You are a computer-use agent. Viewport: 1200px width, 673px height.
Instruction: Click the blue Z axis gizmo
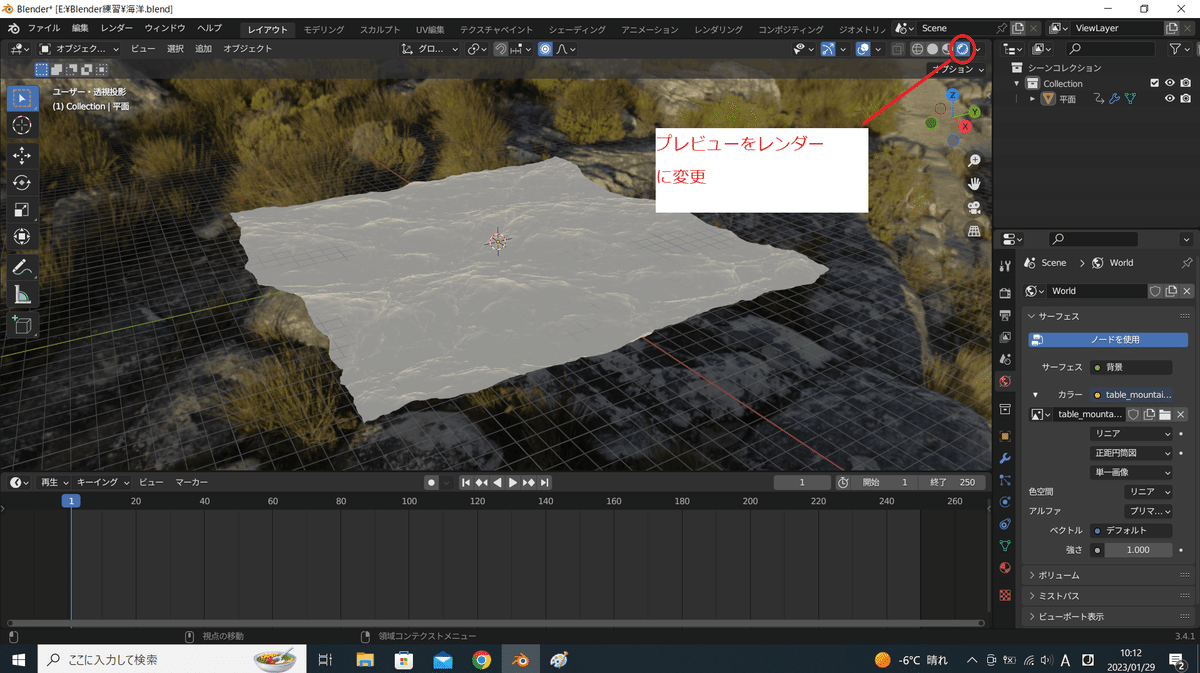click(953, 95)
